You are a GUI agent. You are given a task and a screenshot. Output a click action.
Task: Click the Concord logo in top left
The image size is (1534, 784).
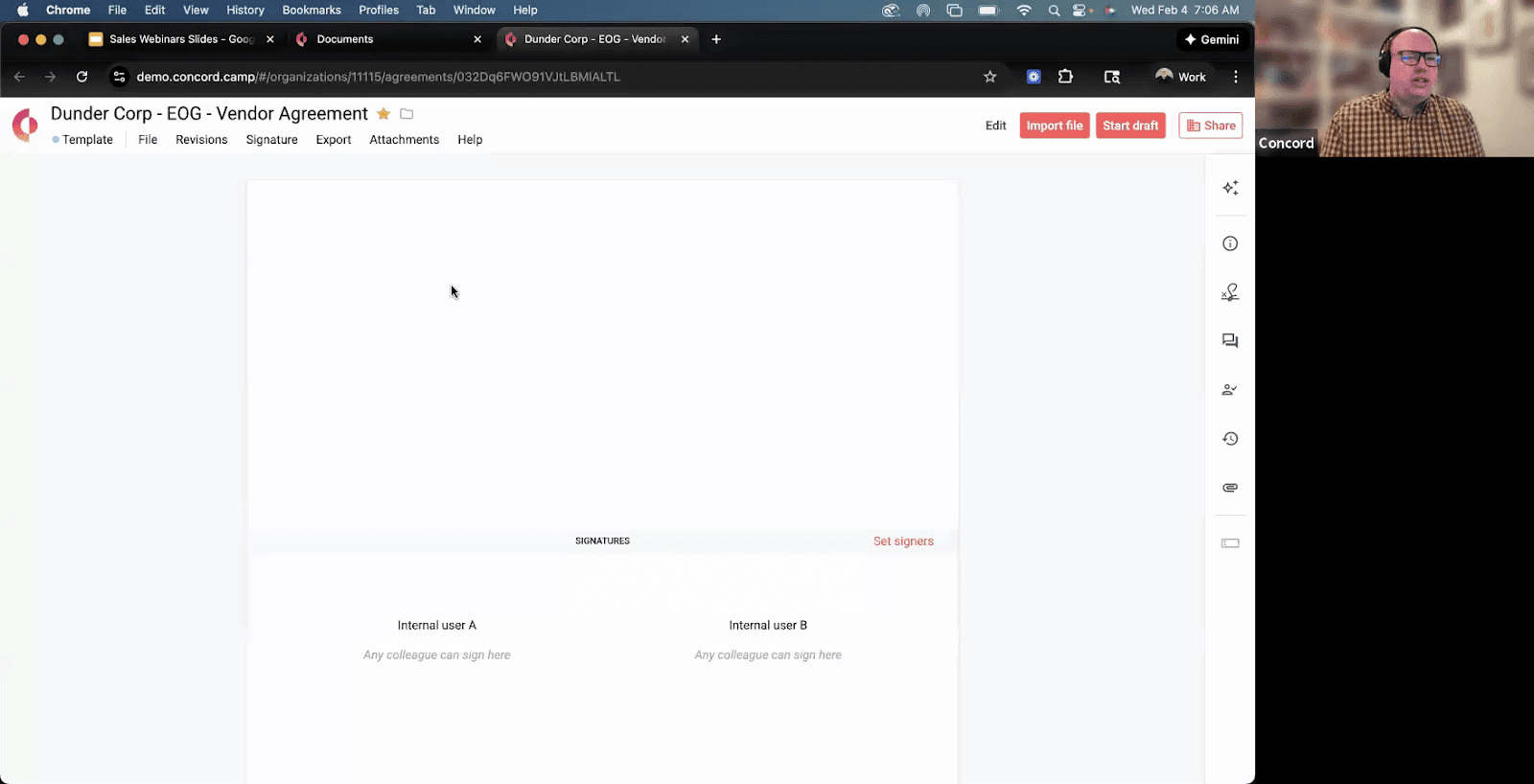pyautogui.click(x=25, y=125)
